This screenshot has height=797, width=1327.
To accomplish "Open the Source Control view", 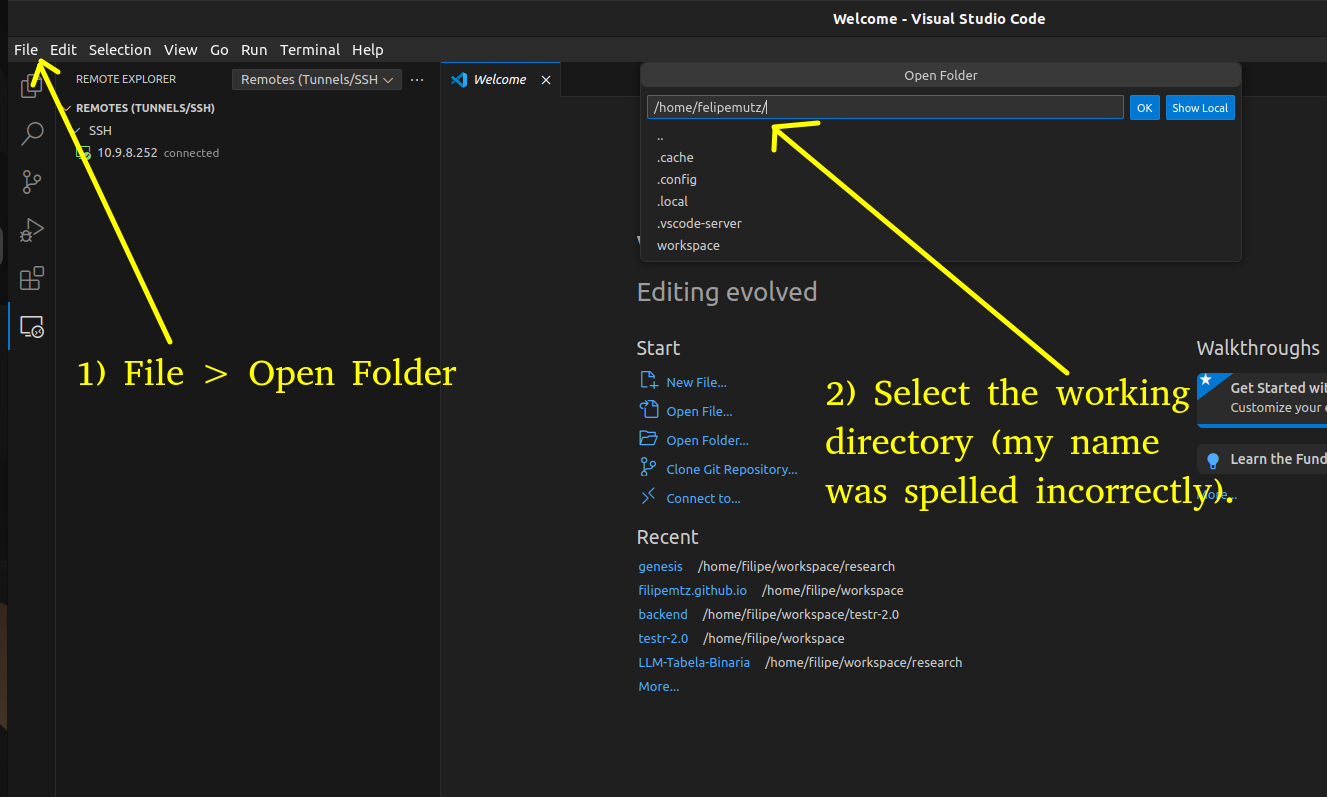I will 32,181.
